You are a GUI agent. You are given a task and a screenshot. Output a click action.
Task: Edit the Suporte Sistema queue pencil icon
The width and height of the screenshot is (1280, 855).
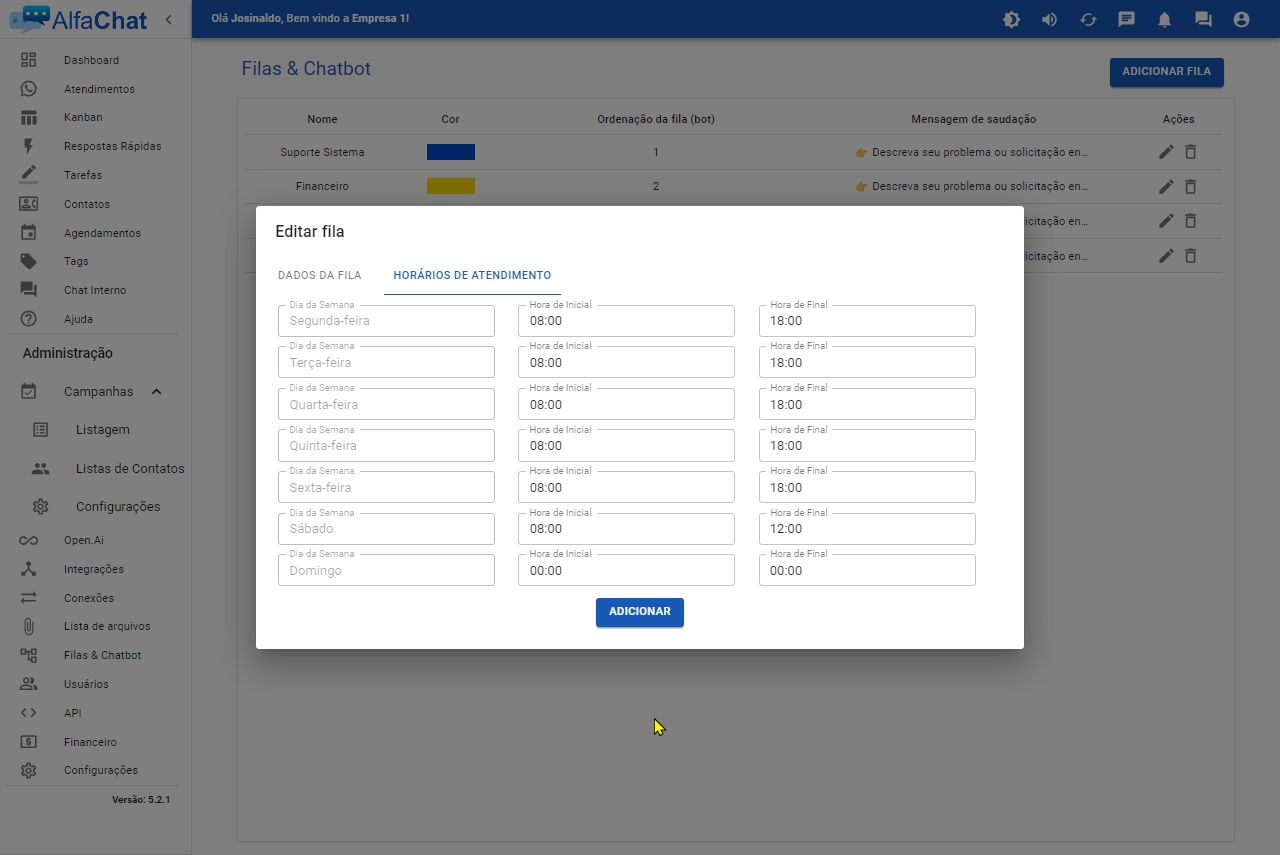click(x=1166, y=152)
